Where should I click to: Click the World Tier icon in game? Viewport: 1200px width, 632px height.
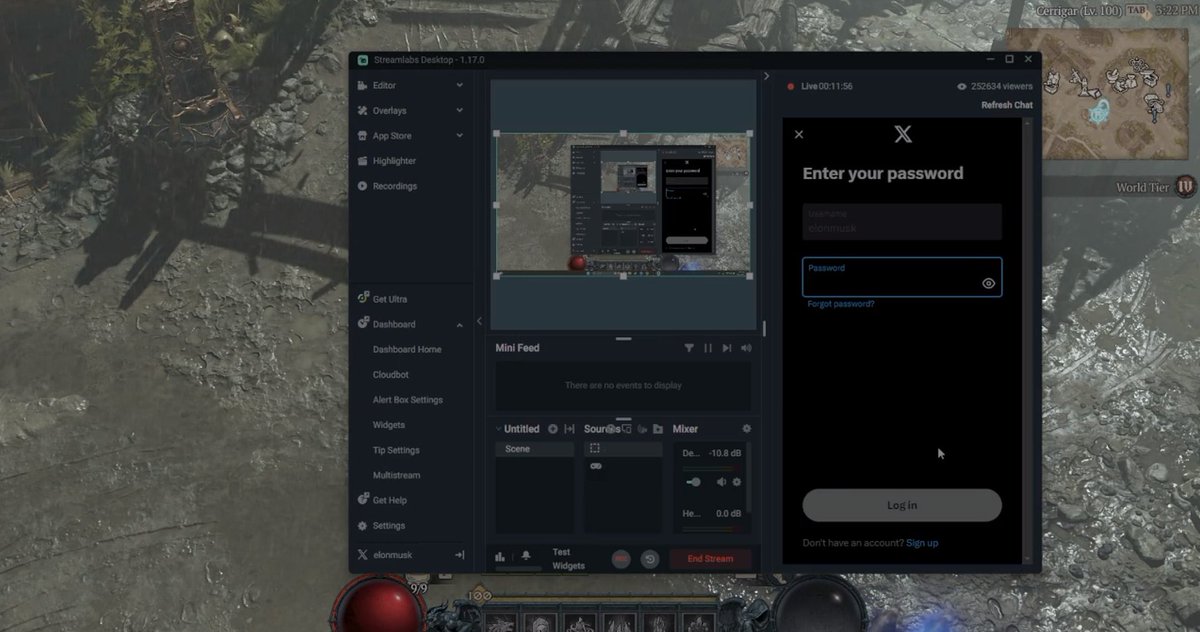tap(1186, 186)
